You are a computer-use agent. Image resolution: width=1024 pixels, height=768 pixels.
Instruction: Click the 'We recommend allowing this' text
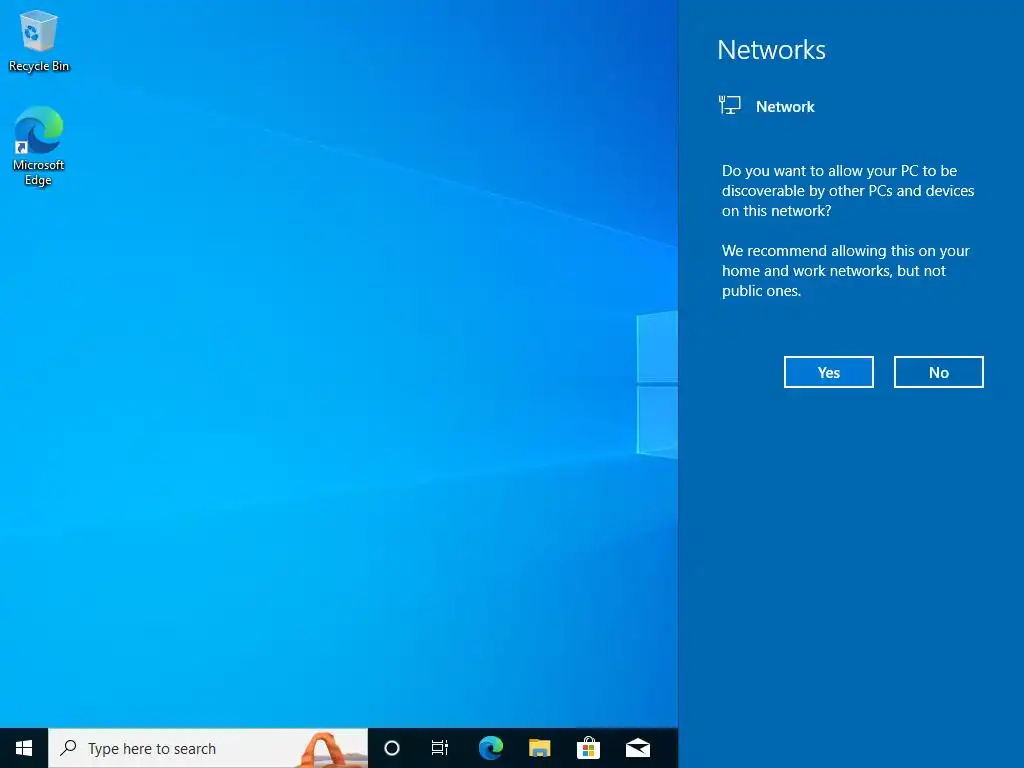click(x=845, y=271)
